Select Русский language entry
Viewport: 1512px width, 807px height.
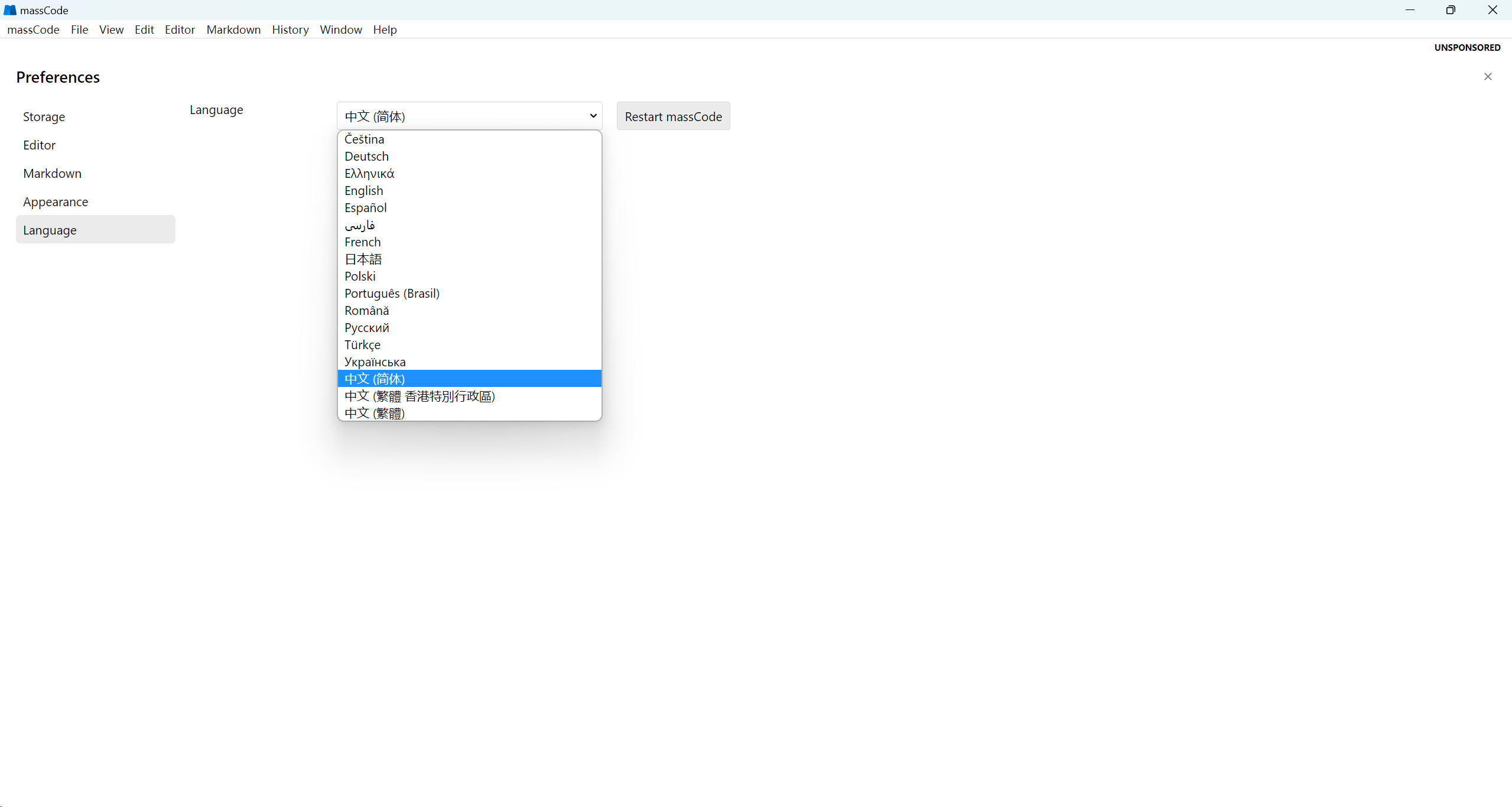tap(366, 328)
